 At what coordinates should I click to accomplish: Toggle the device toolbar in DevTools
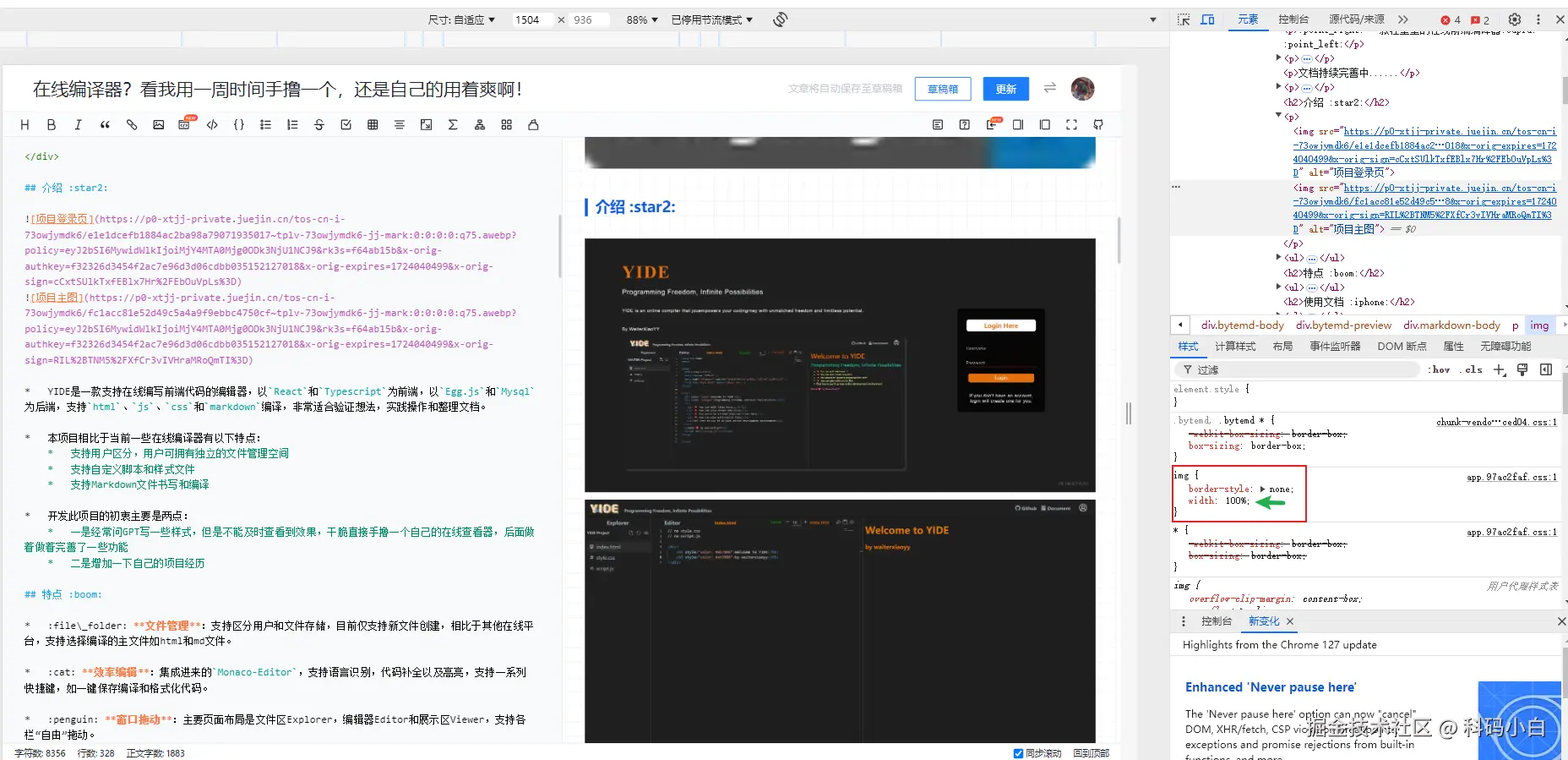(x=1208, y=19)
